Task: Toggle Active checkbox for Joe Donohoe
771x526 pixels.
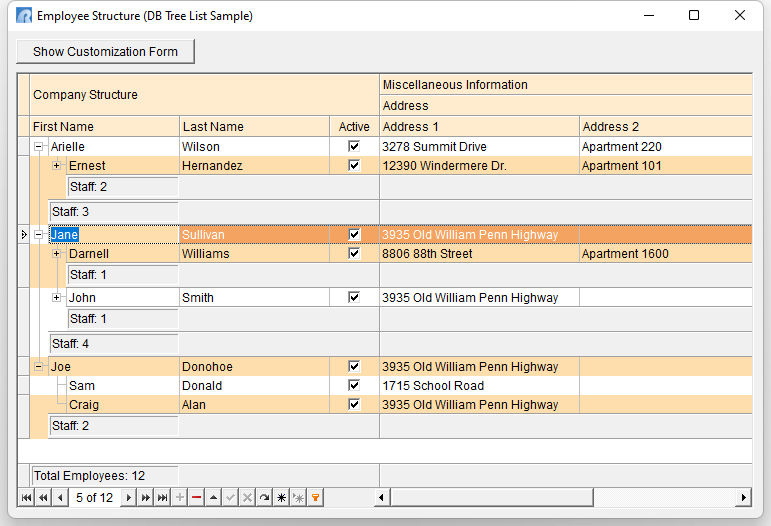Action: pos(354,366)
